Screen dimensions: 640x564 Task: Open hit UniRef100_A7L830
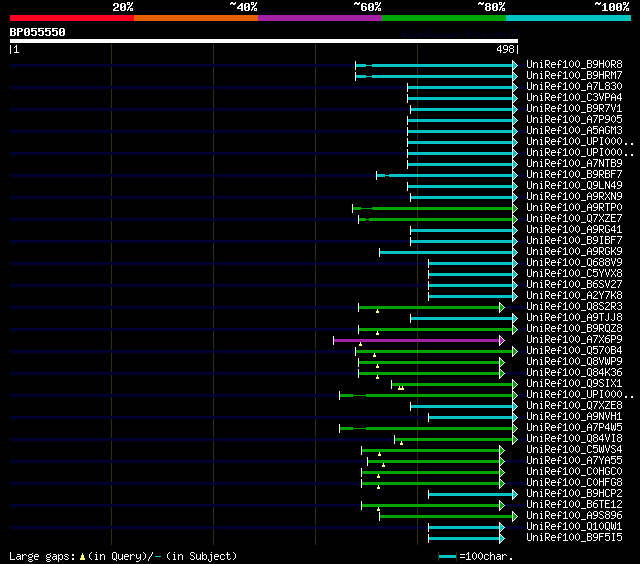point(574,87)
